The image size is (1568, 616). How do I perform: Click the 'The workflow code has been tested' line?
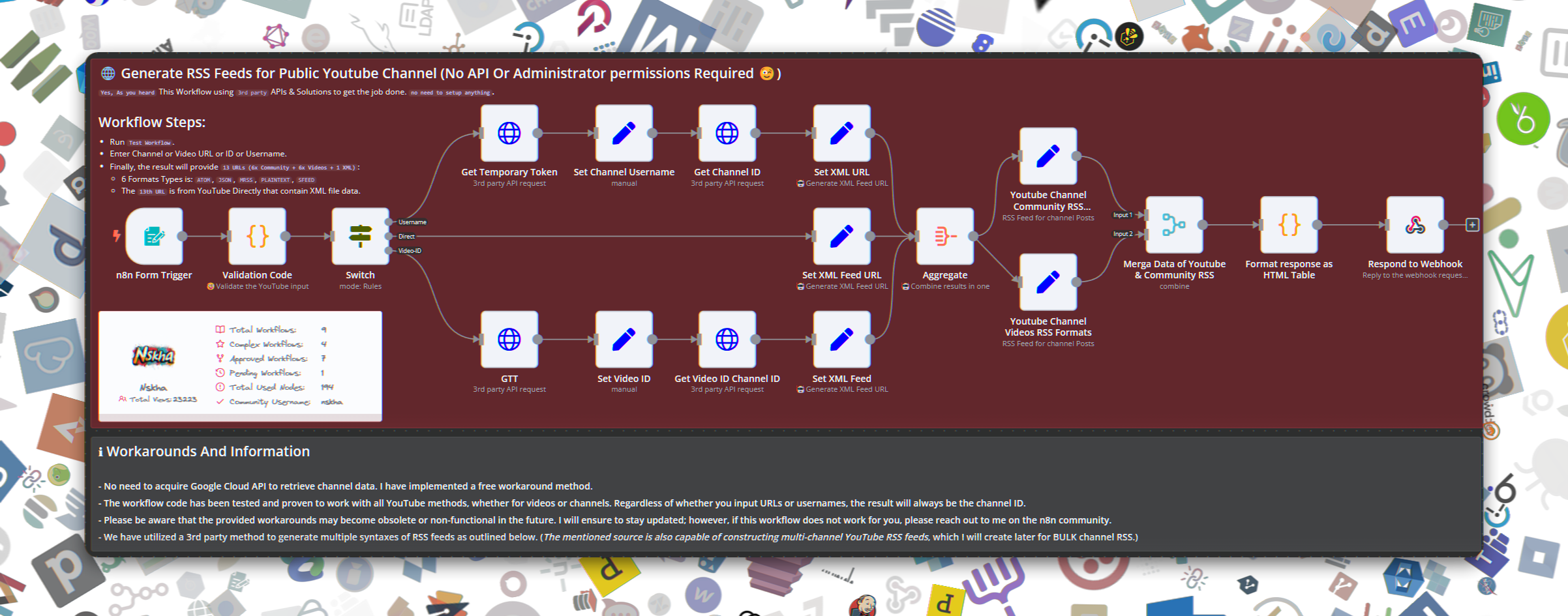point(562,503)
